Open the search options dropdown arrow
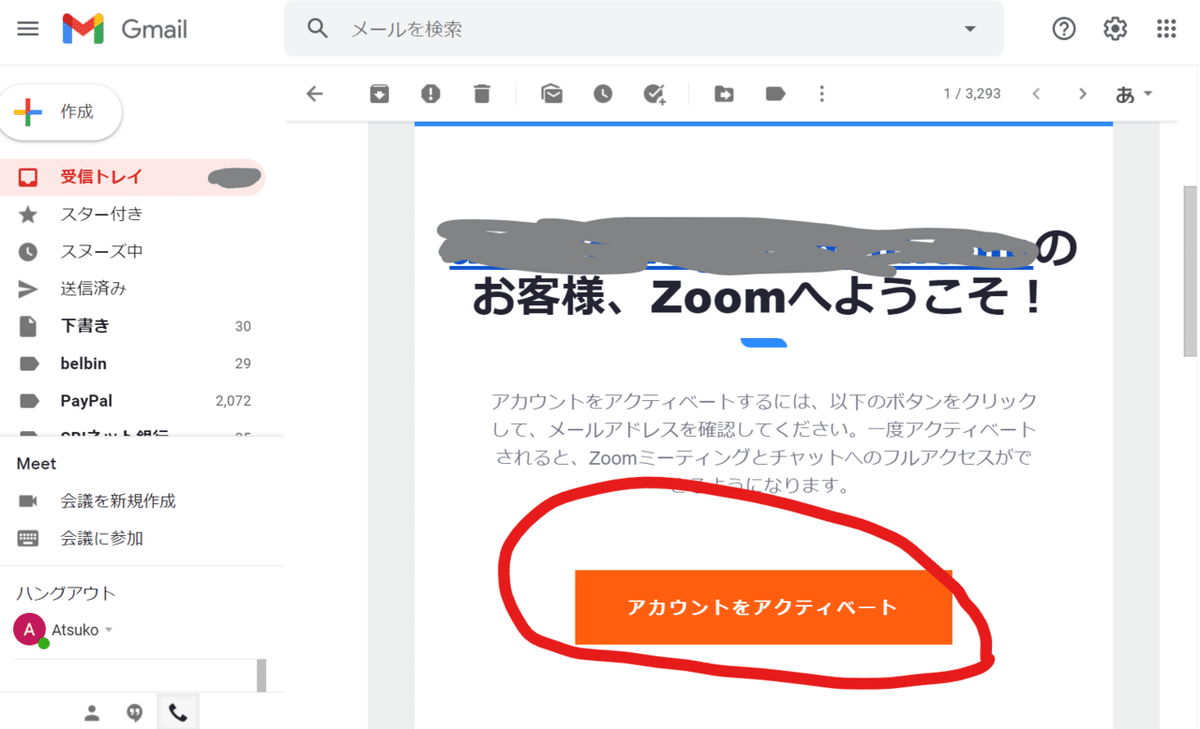This screenshot has width=1200, height=729. coord(968,28)
